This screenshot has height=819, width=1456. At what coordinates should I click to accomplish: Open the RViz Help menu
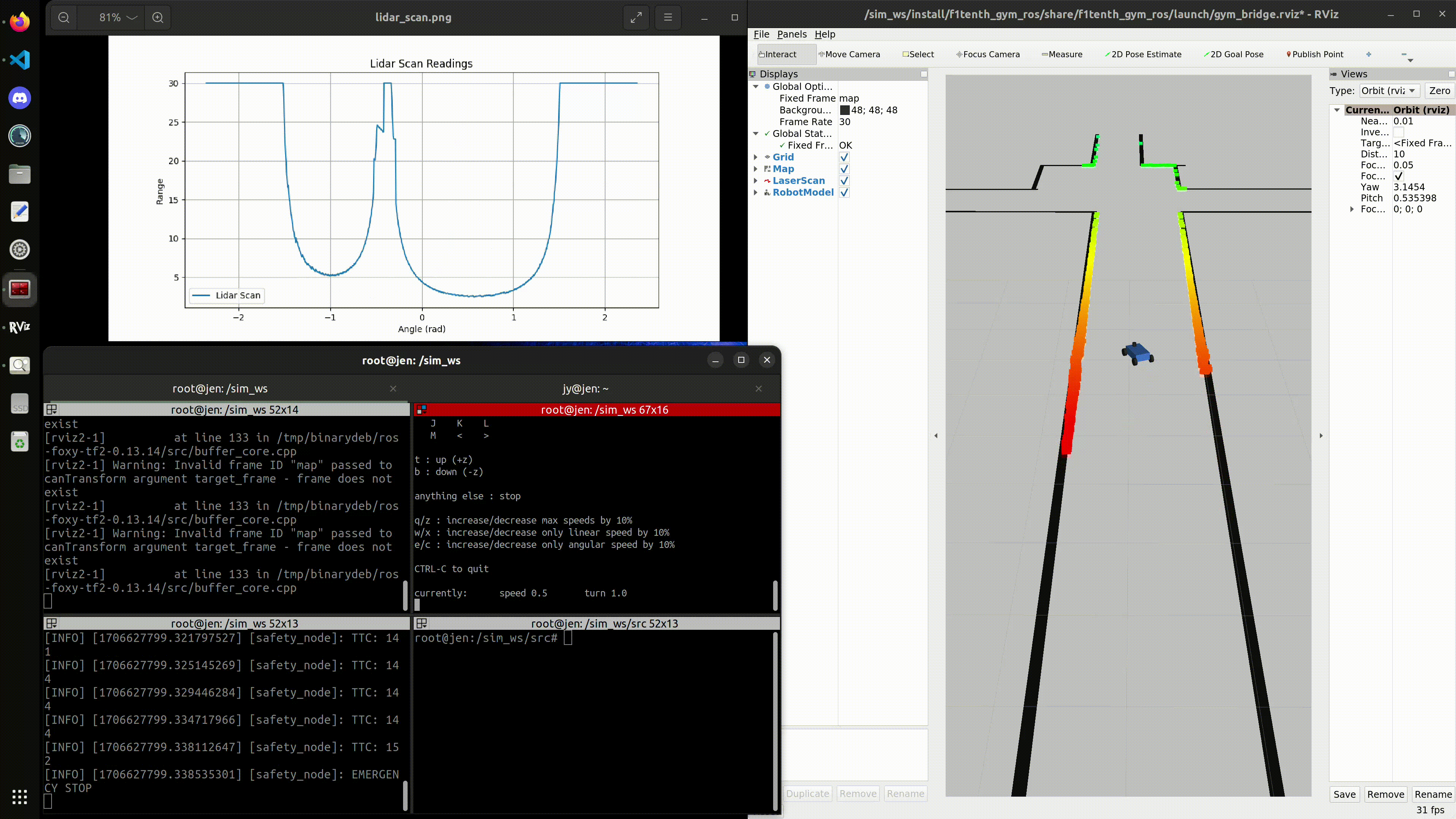[x=825, y=35]
